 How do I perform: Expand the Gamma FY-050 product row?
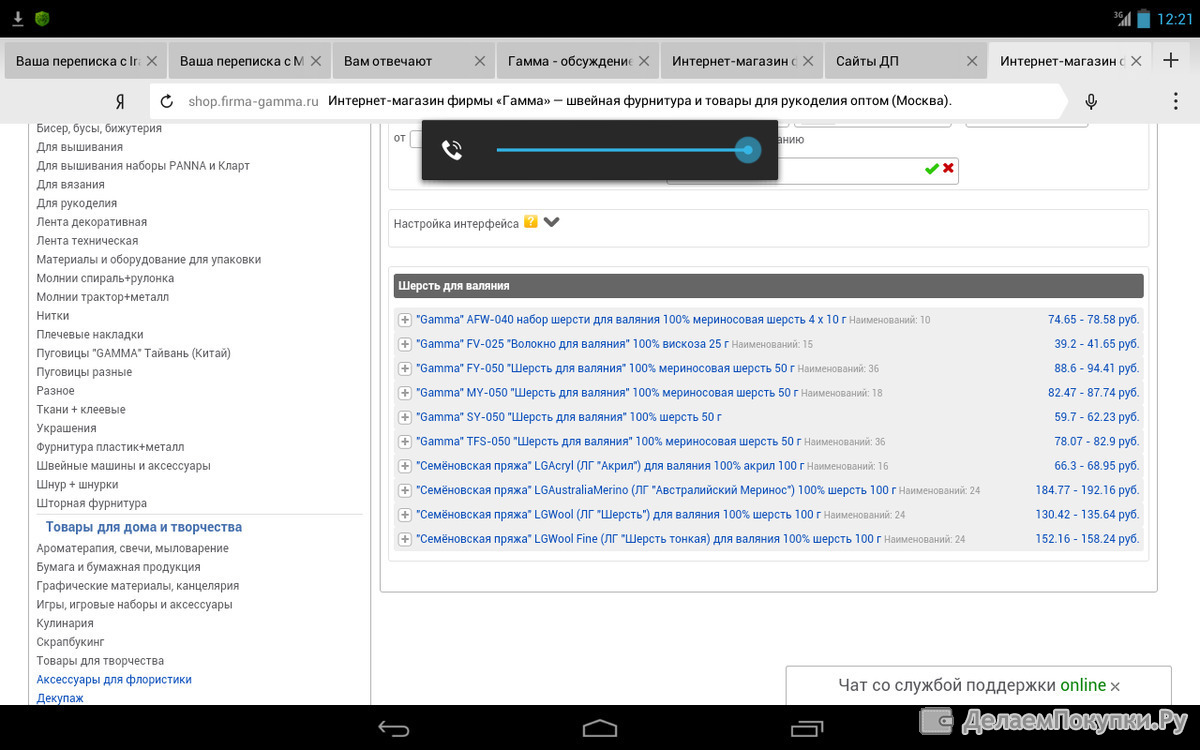tap(405, 369)
